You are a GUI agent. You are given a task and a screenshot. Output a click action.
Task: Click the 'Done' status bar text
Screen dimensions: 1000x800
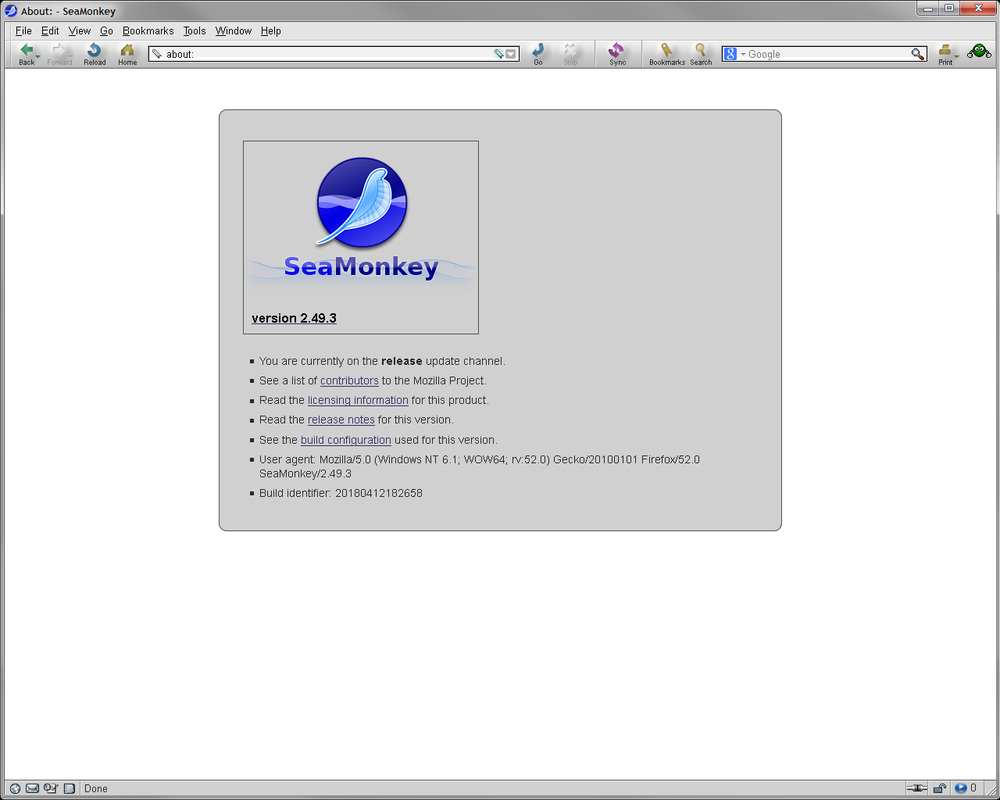point(96,789)
